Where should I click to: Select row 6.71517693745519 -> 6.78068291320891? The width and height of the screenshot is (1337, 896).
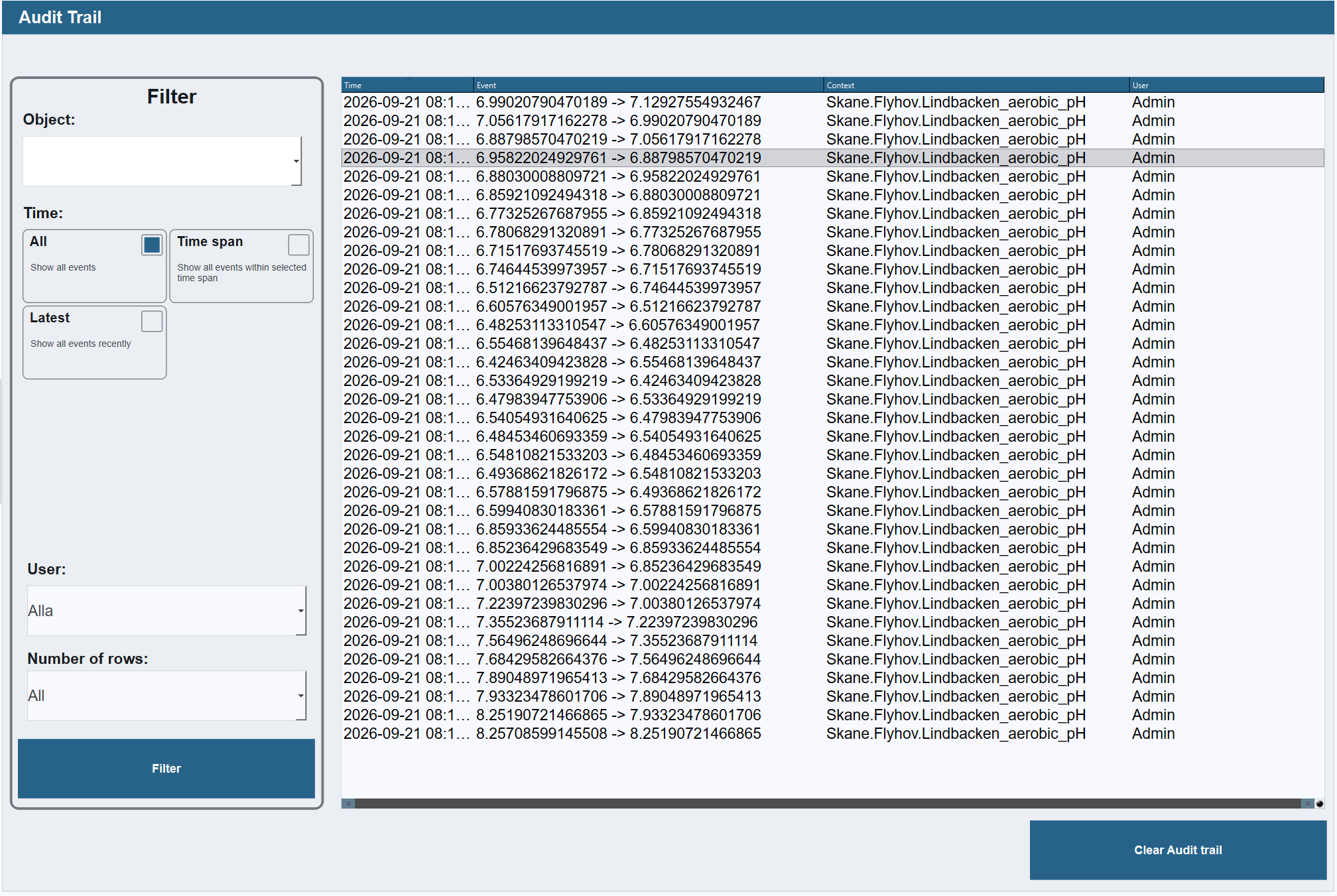coord(833,251)
